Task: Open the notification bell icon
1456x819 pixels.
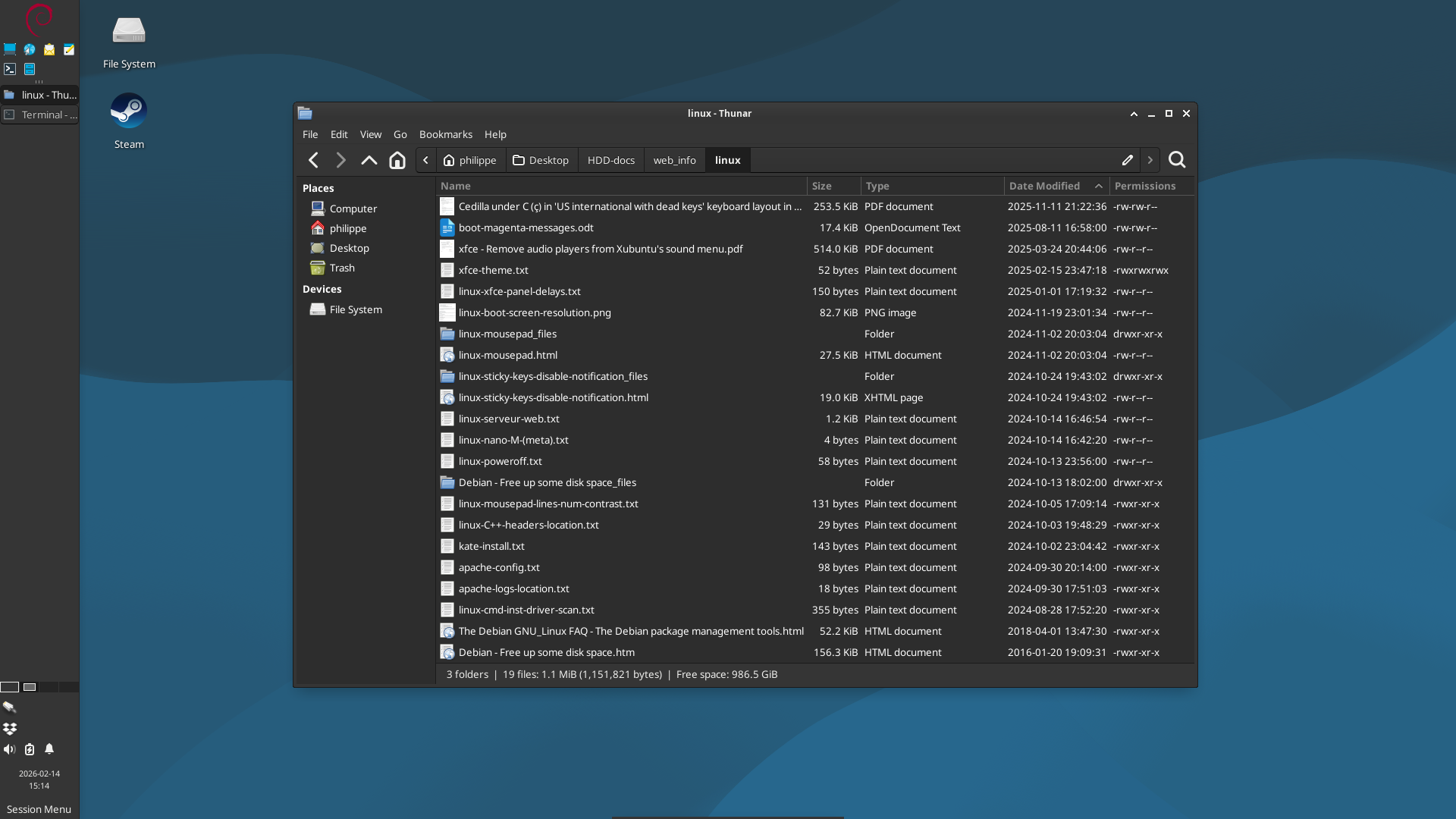Action: (x=49, y=749)
